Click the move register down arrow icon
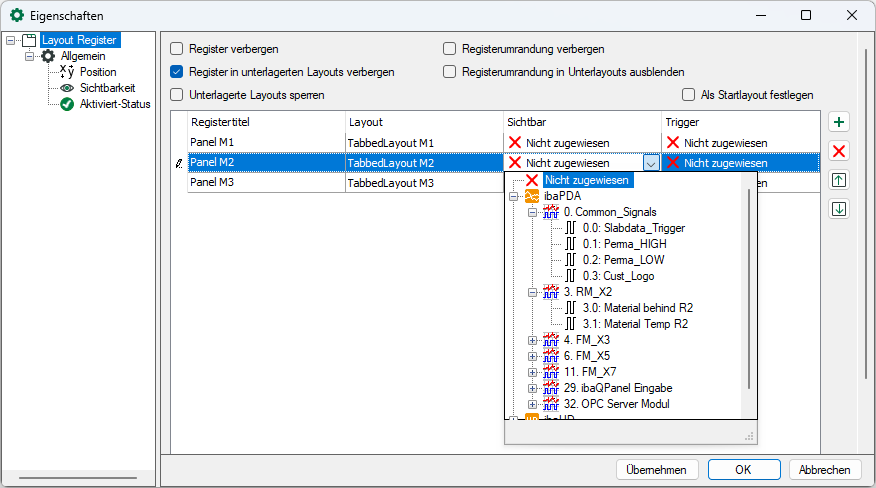876x488 pixels. [840, 209]
